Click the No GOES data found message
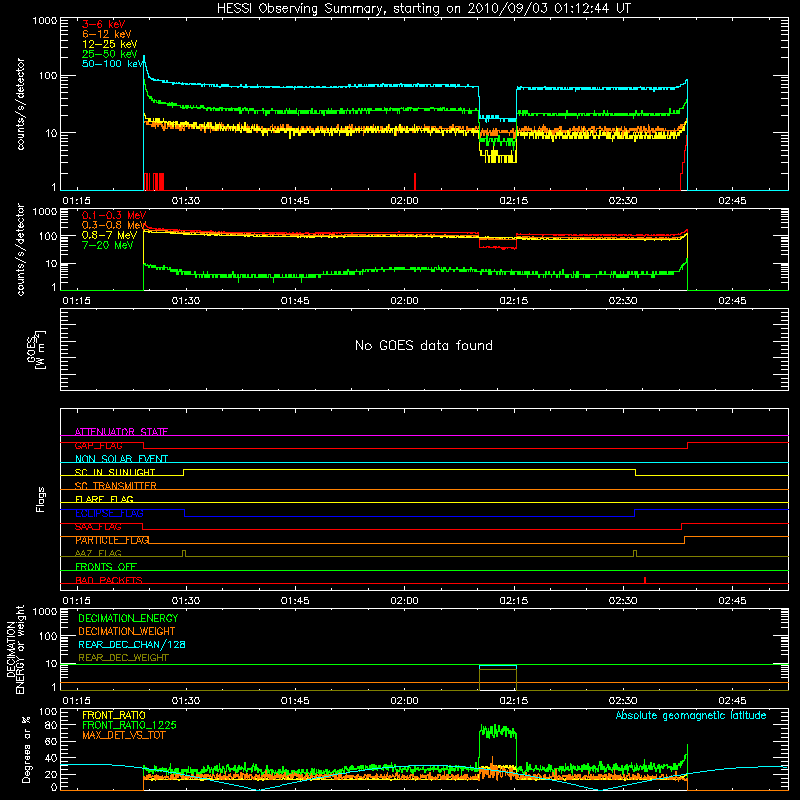 424,345
